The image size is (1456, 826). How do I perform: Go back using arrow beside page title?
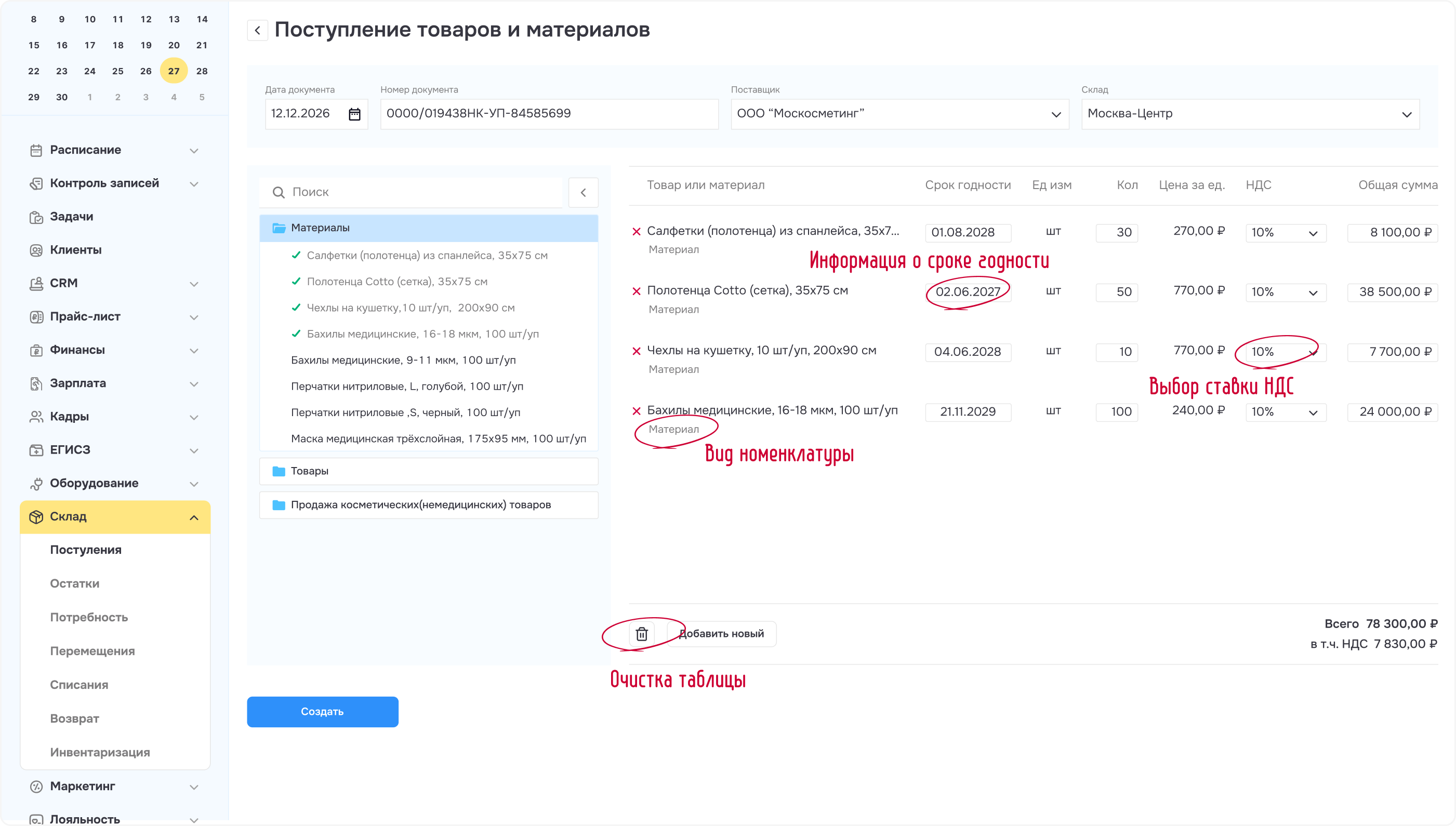258,30
